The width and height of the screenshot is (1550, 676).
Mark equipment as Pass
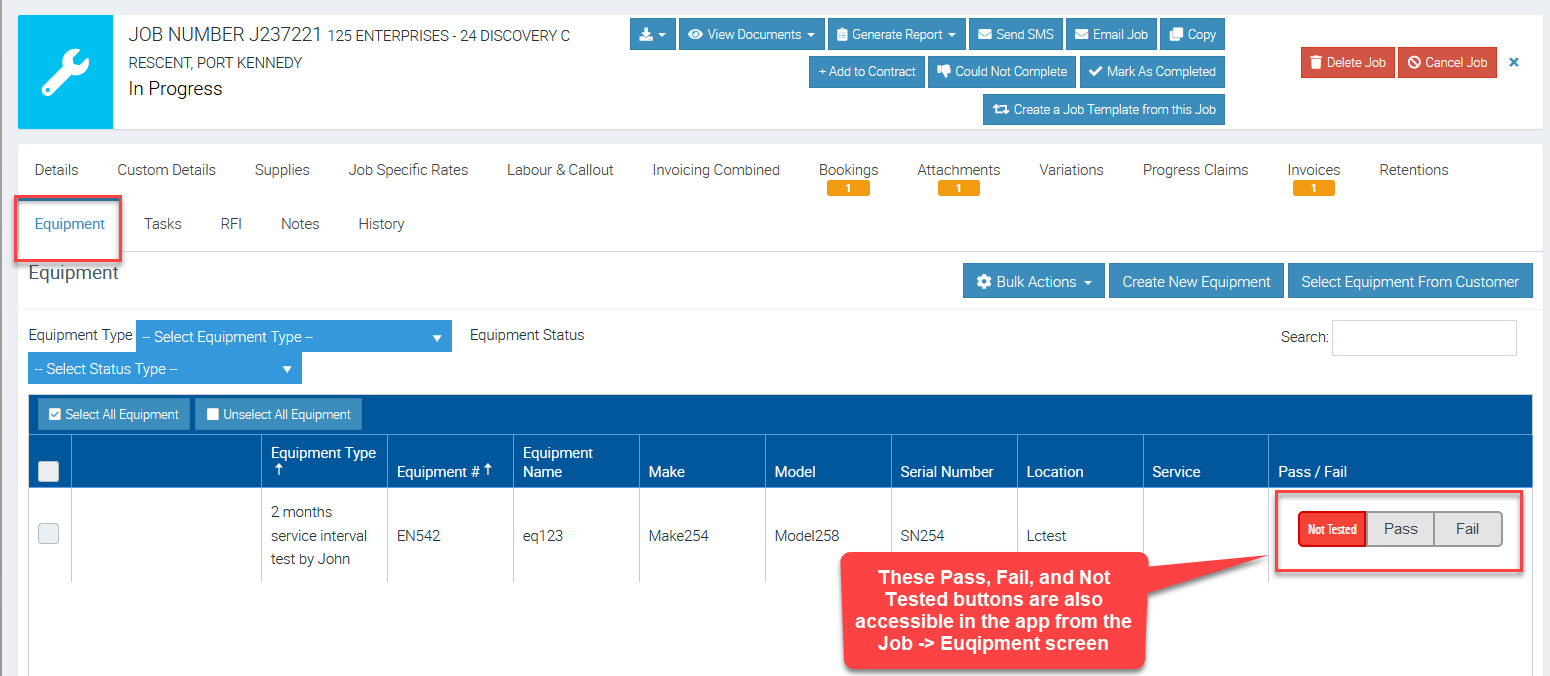(x=1400, y=529)
